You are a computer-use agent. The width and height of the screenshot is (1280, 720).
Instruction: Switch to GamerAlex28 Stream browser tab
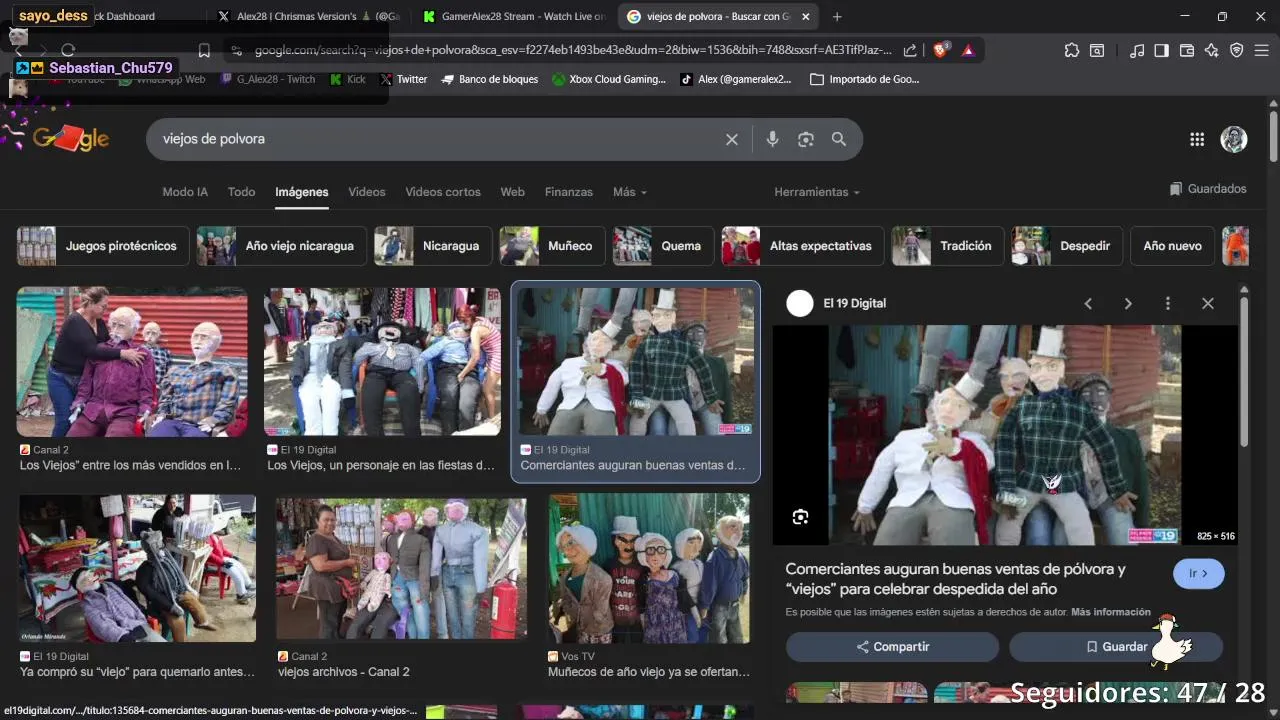click(x=514, y=16)
